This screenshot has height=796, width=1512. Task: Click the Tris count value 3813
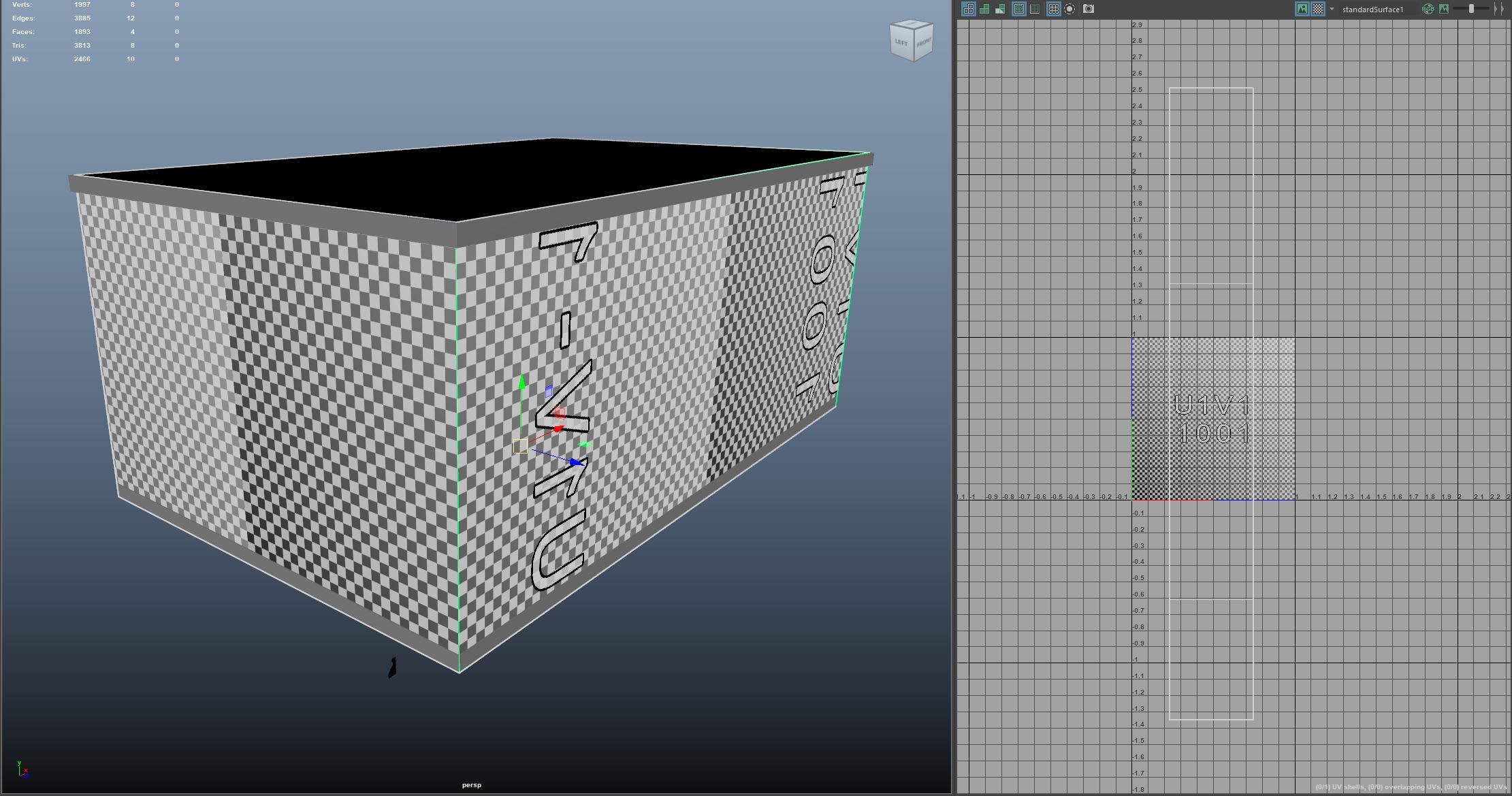coord(82,46)
